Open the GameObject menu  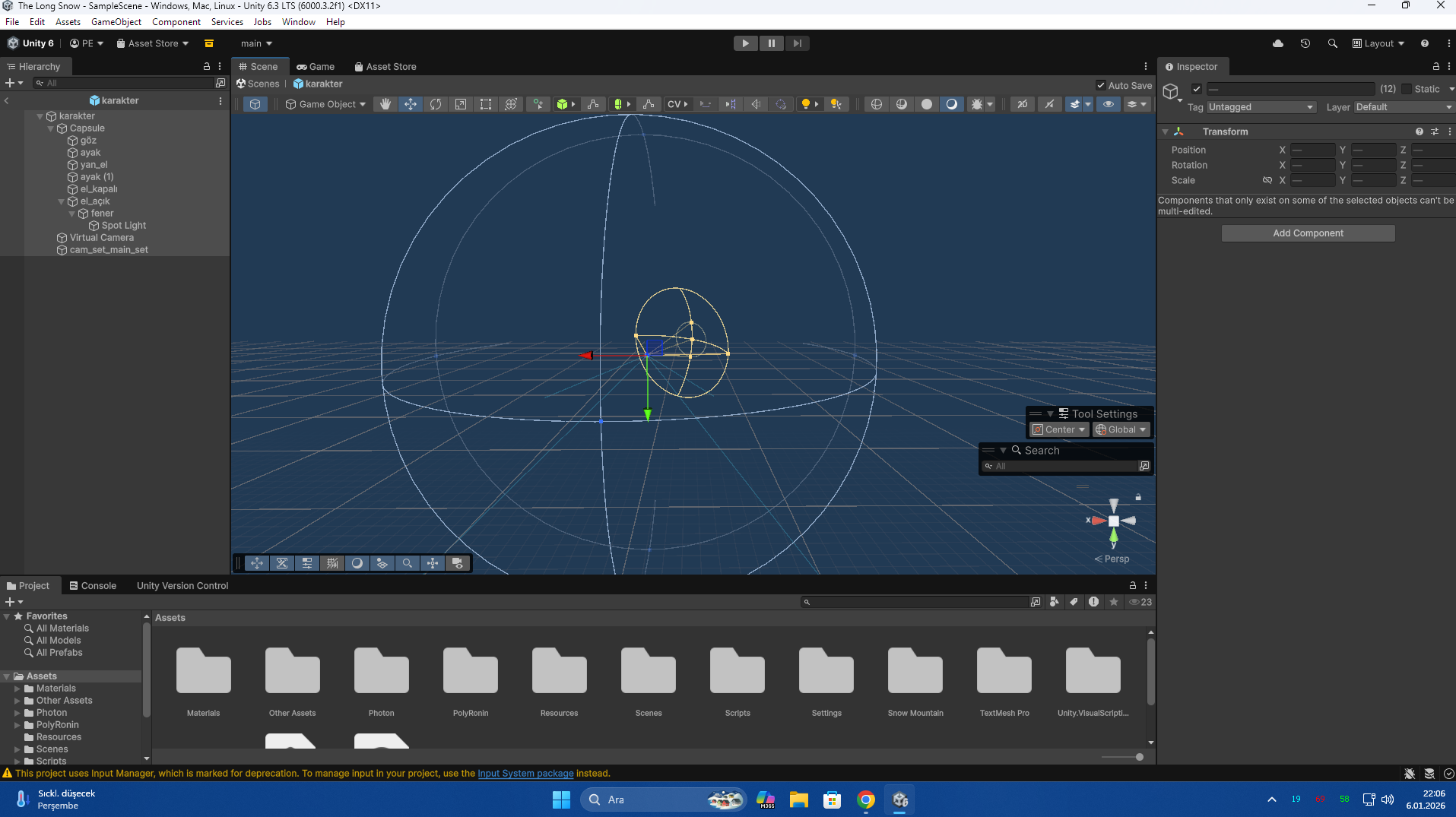tap(116, 22)
